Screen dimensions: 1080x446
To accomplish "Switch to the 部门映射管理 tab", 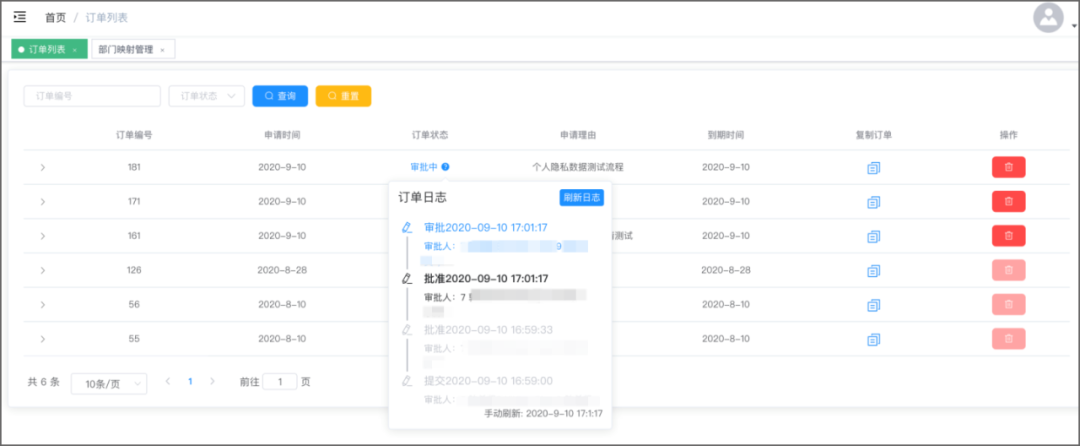I will 132,50.
